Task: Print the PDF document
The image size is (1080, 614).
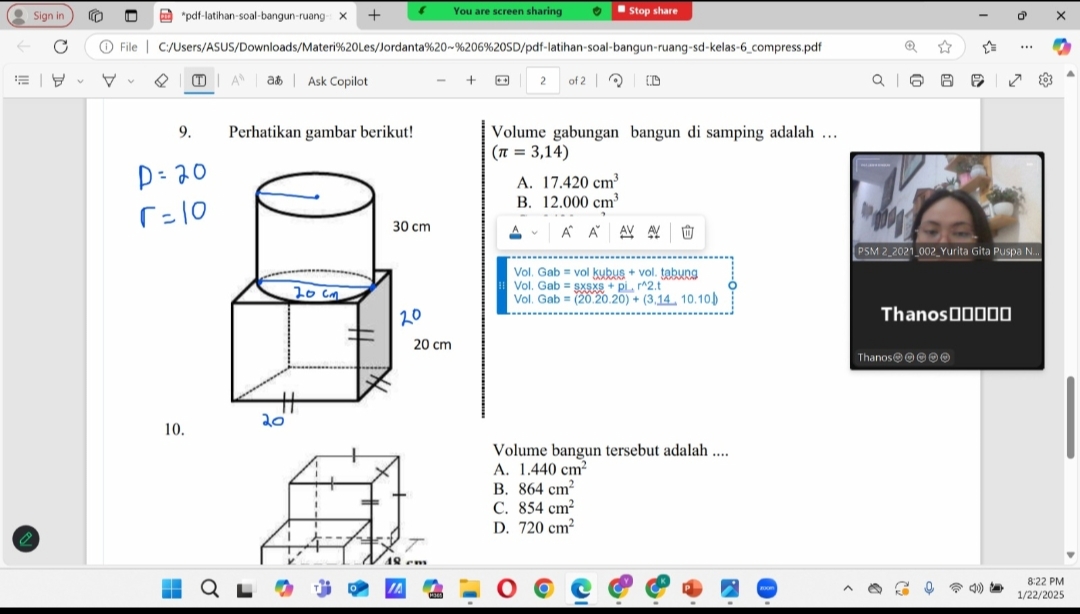Action: click(x=916, y=81)
